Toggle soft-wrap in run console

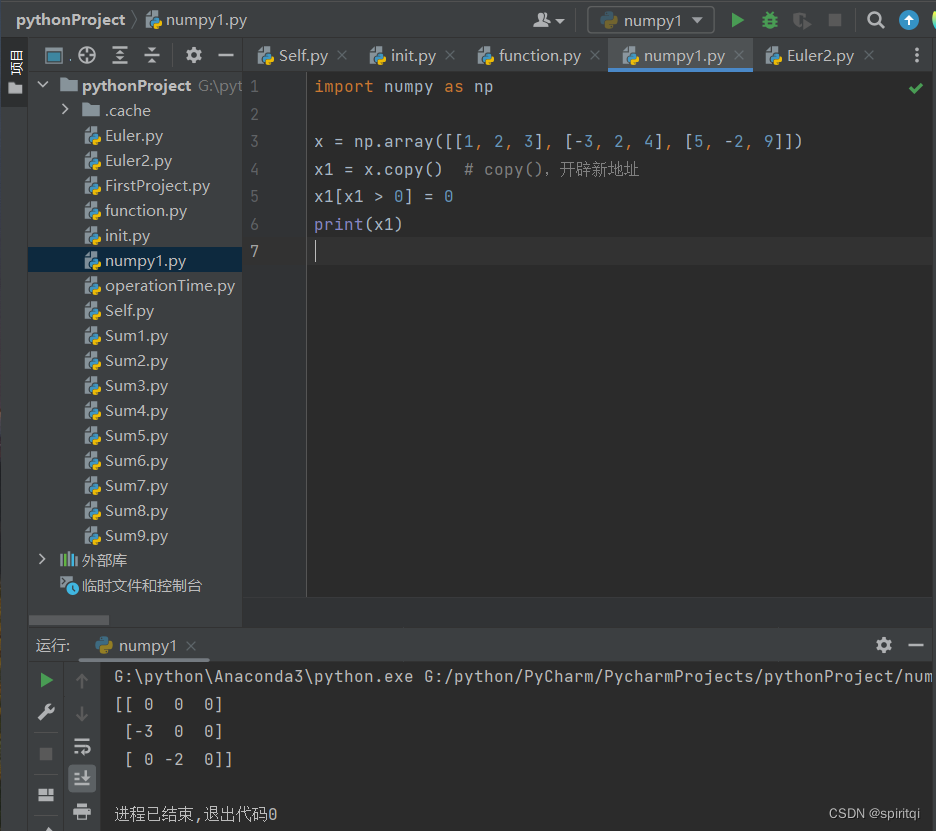82,746
